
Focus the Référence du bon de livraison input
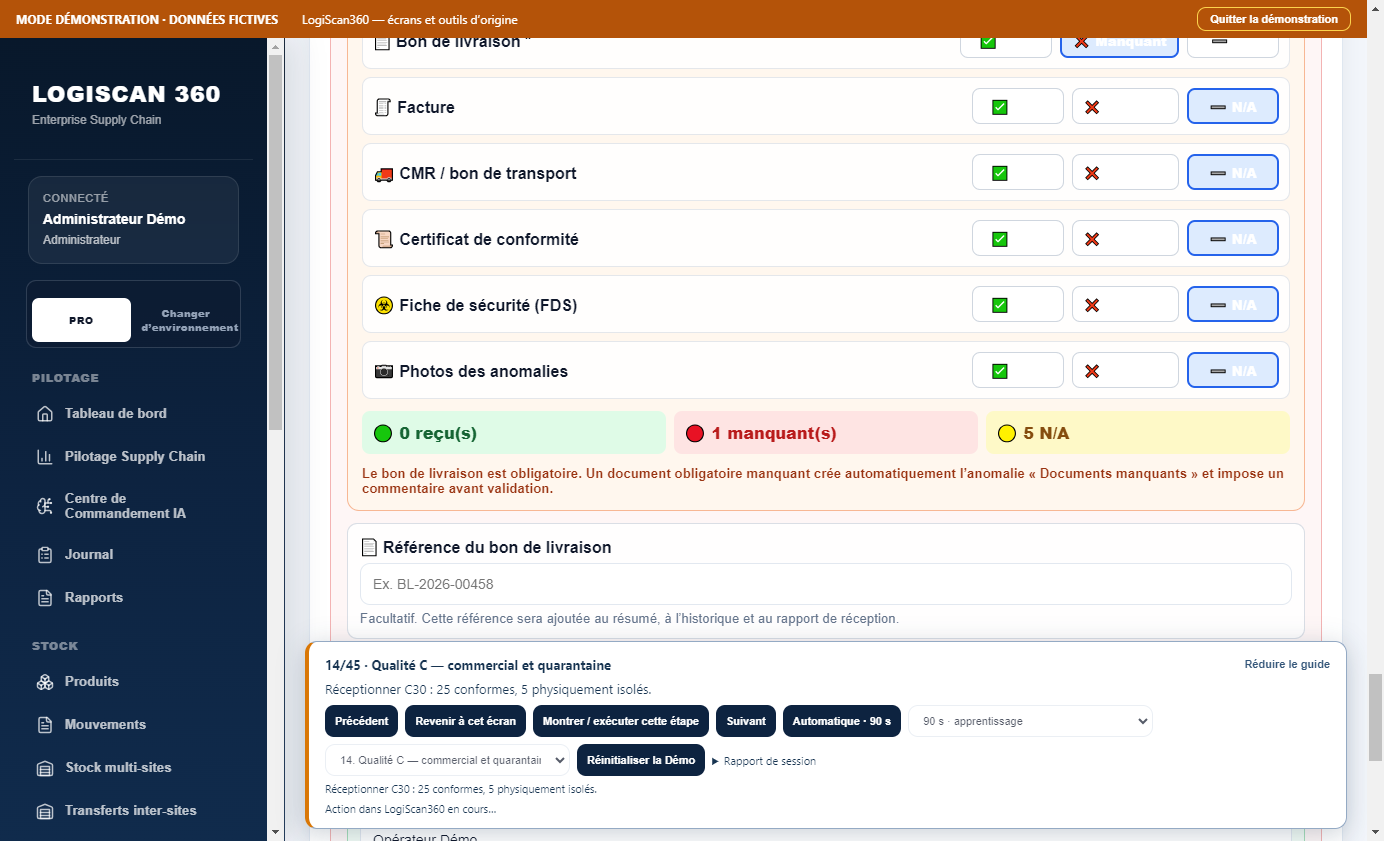(825, 584)
